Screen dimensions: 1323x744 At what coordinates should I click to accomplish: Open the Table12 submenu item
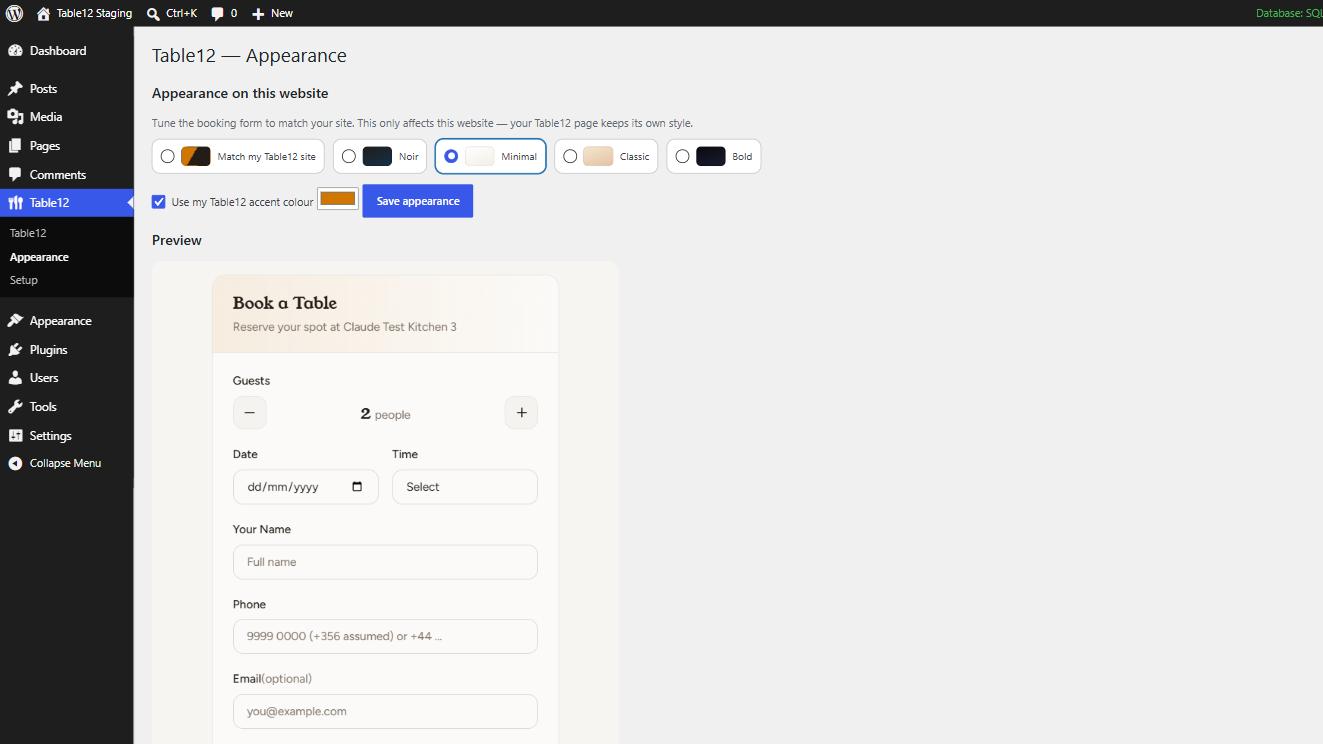28,233
